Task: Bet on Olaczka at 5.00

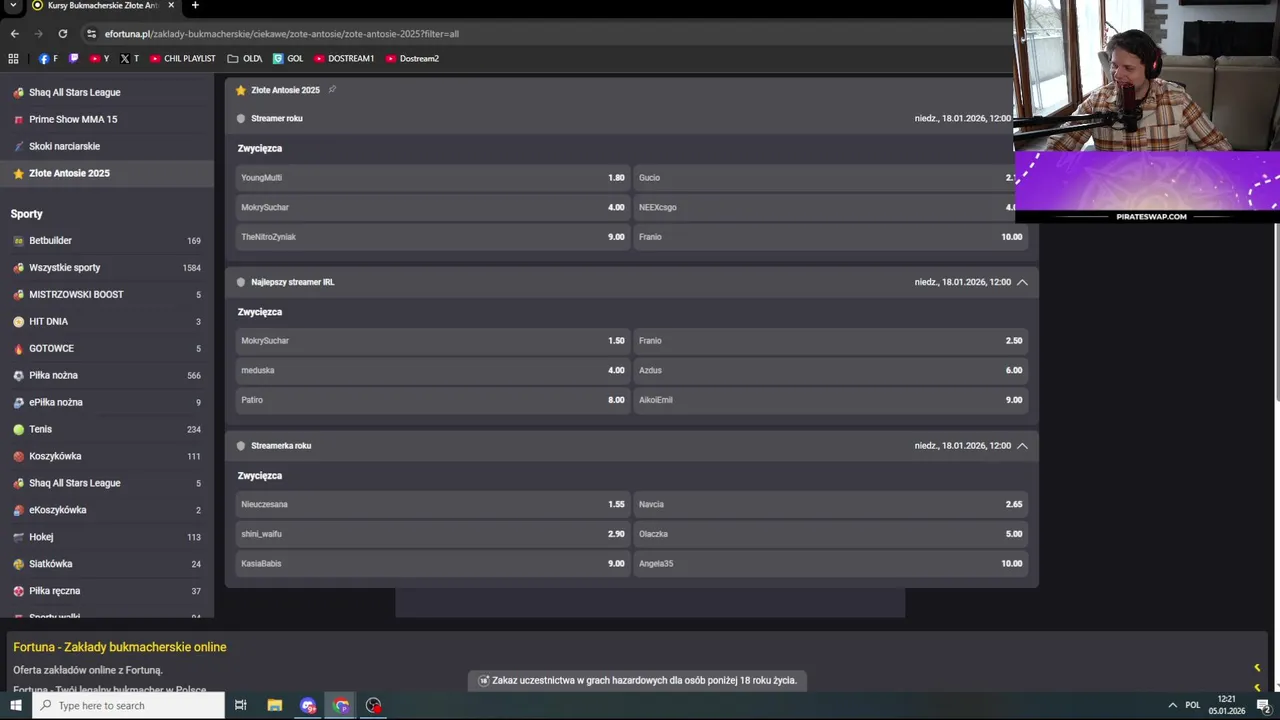Action: (x=831, y=534)
